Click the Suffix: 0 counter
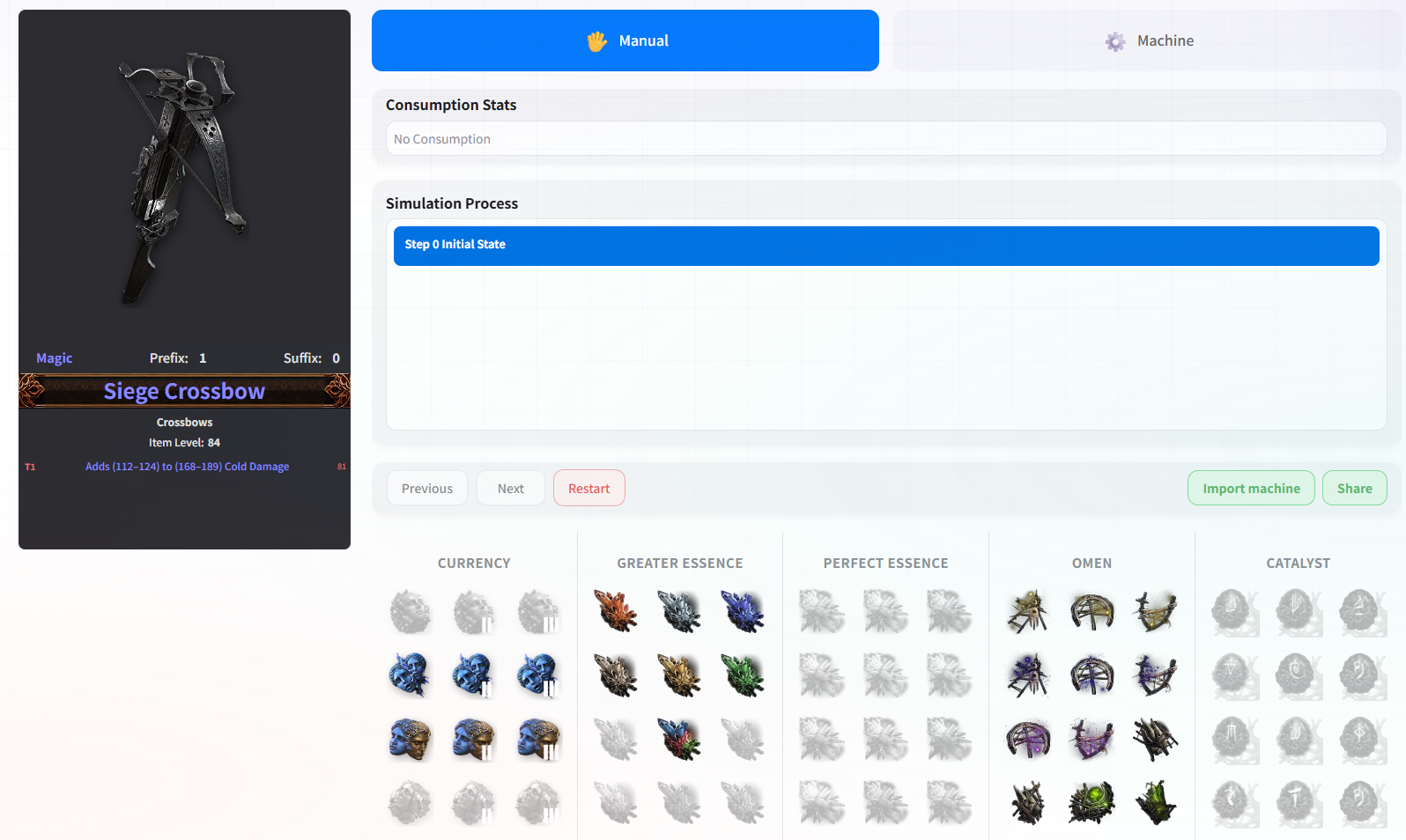 tap(312, 358)
